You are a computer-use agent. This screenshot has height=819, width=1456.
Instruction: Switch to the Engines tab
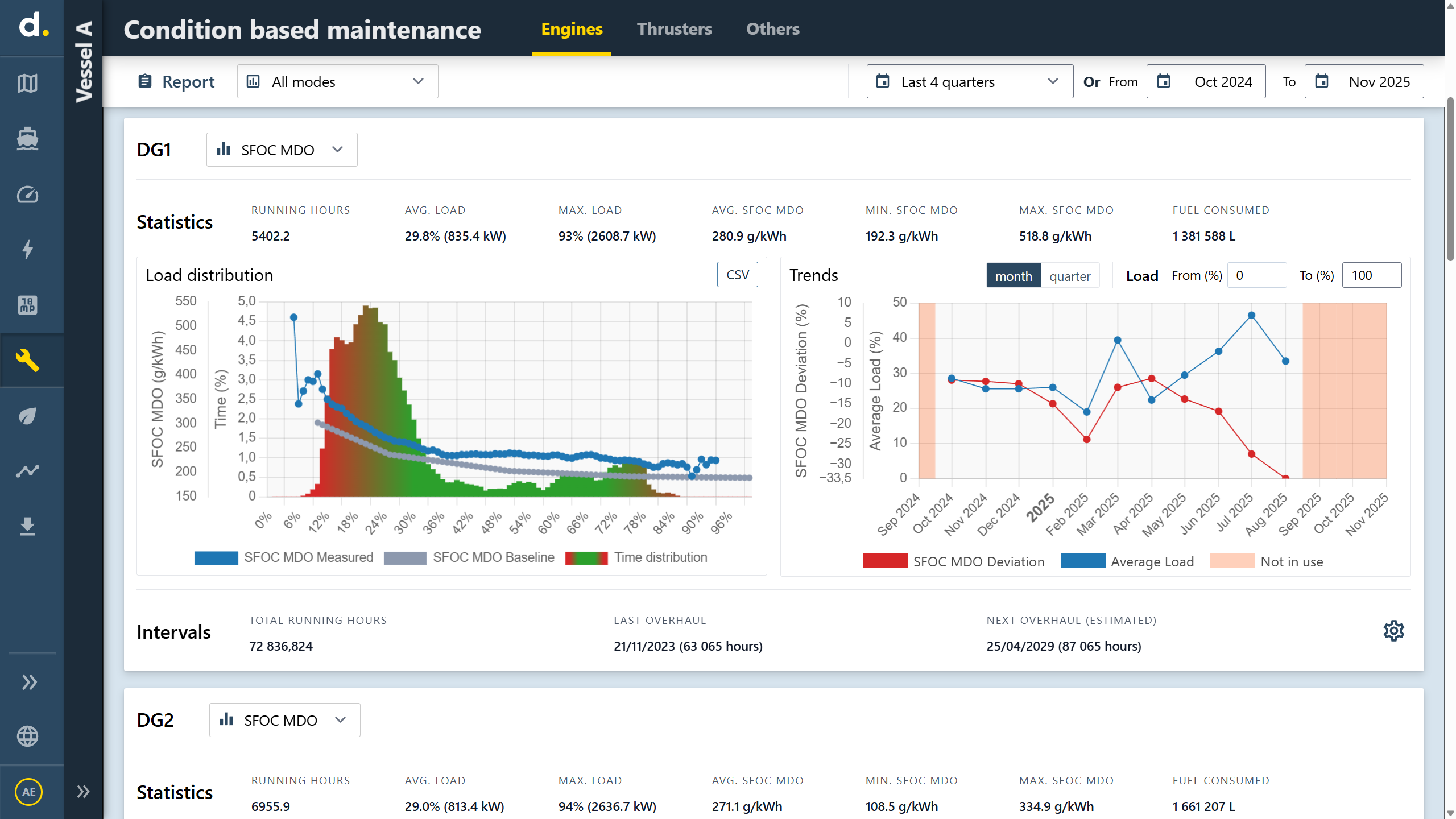tap(572, 28)
